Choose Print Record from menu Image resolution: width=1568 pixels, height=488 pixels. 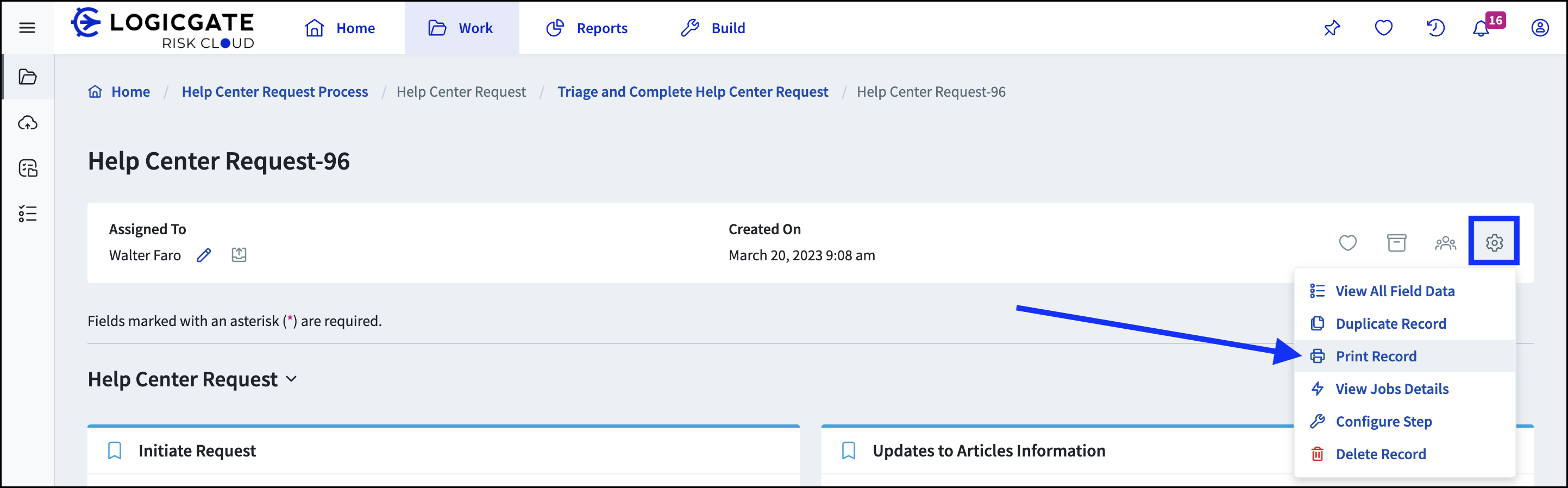(1404, 356)
